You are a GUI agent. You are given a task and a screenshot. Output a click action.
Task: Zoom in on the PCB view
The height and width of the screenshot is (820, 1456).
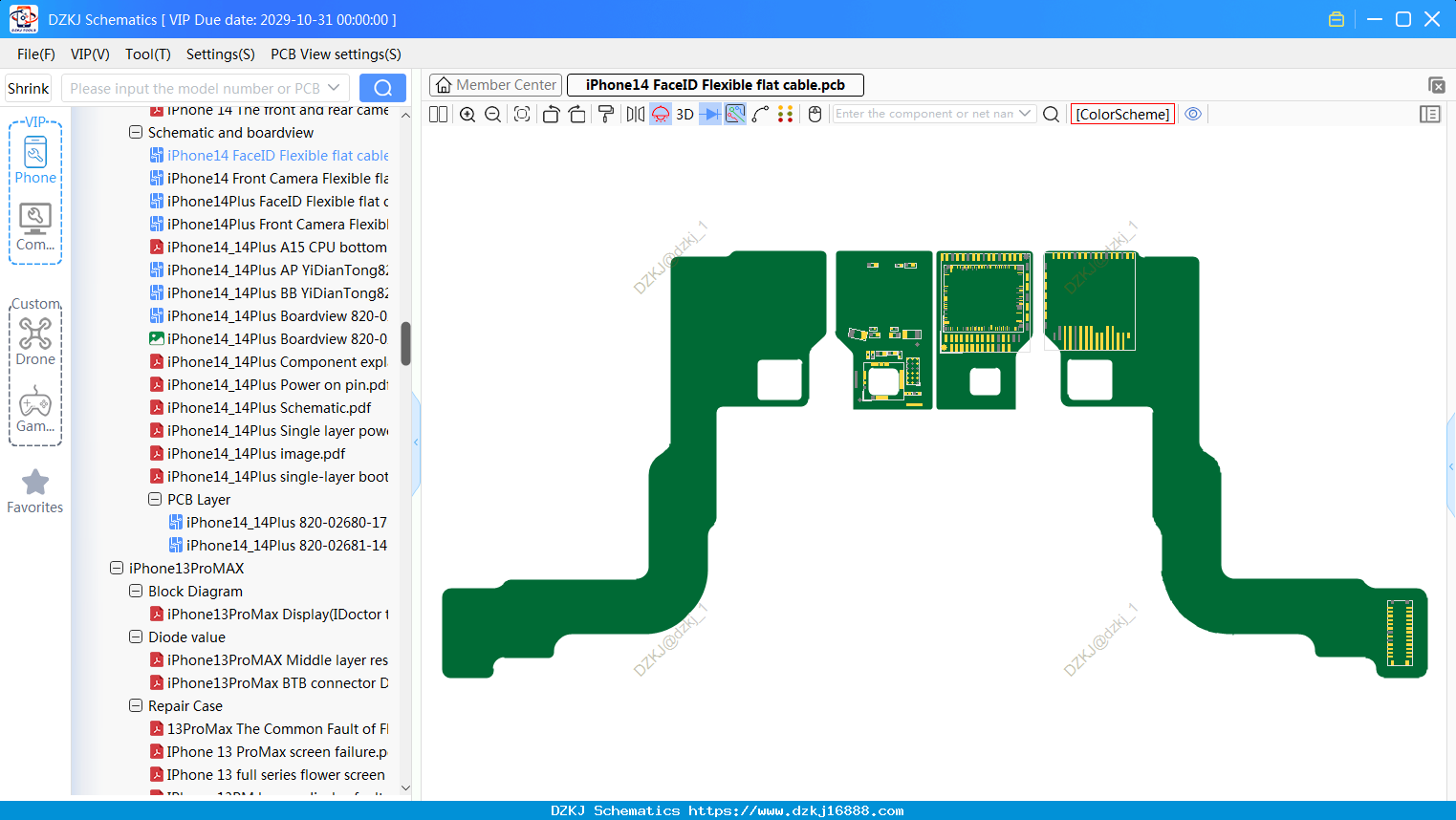coord(467,115)
